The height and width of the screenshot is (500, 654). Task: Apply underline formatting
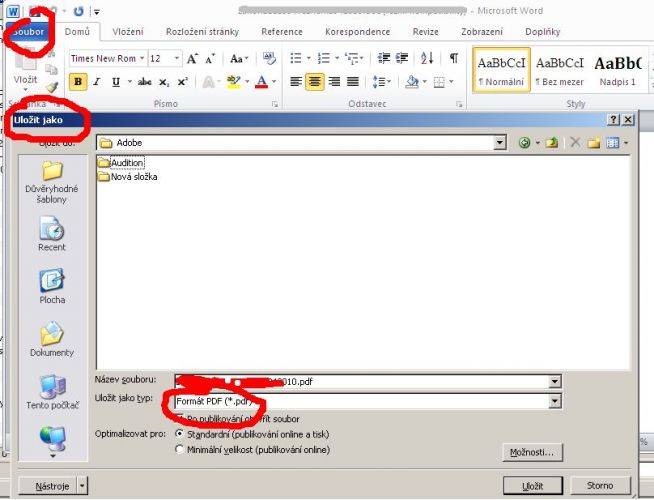[x=116, y=82]
